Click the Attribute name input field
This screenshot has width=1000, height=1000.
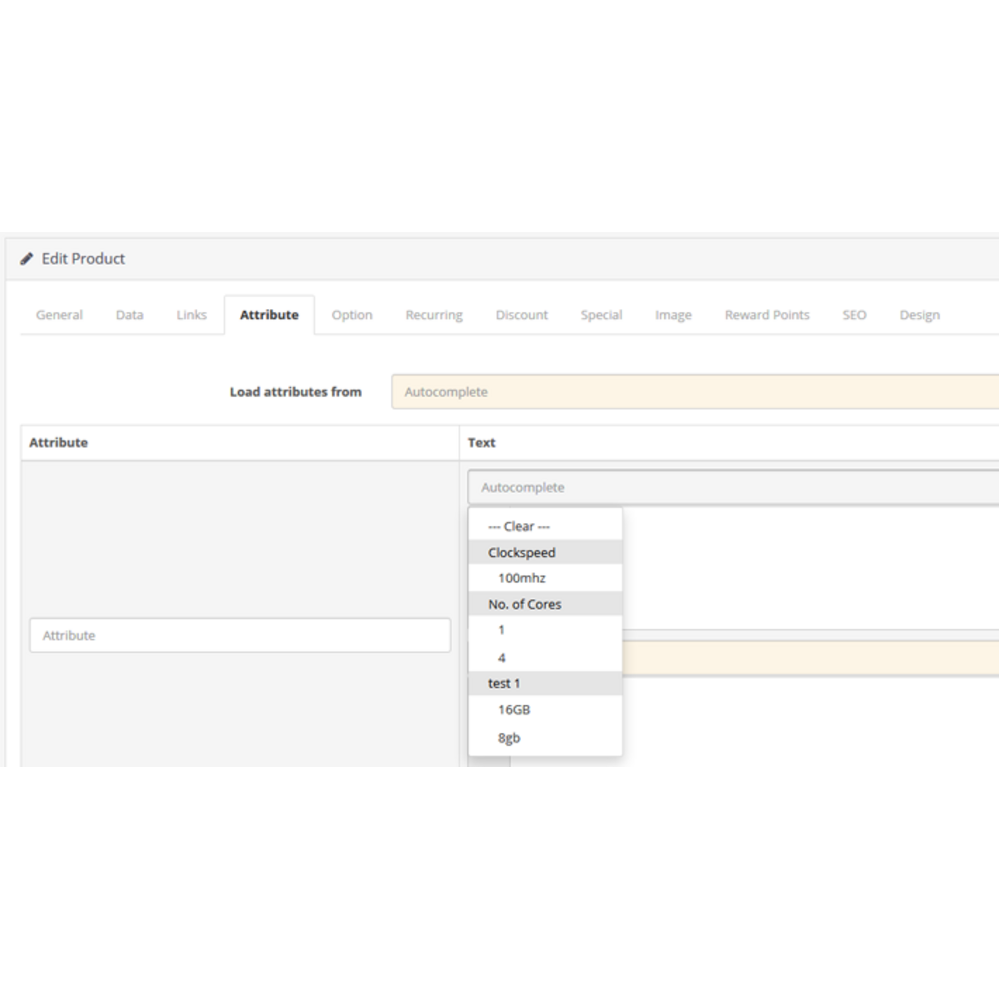(x=240, y=635)
